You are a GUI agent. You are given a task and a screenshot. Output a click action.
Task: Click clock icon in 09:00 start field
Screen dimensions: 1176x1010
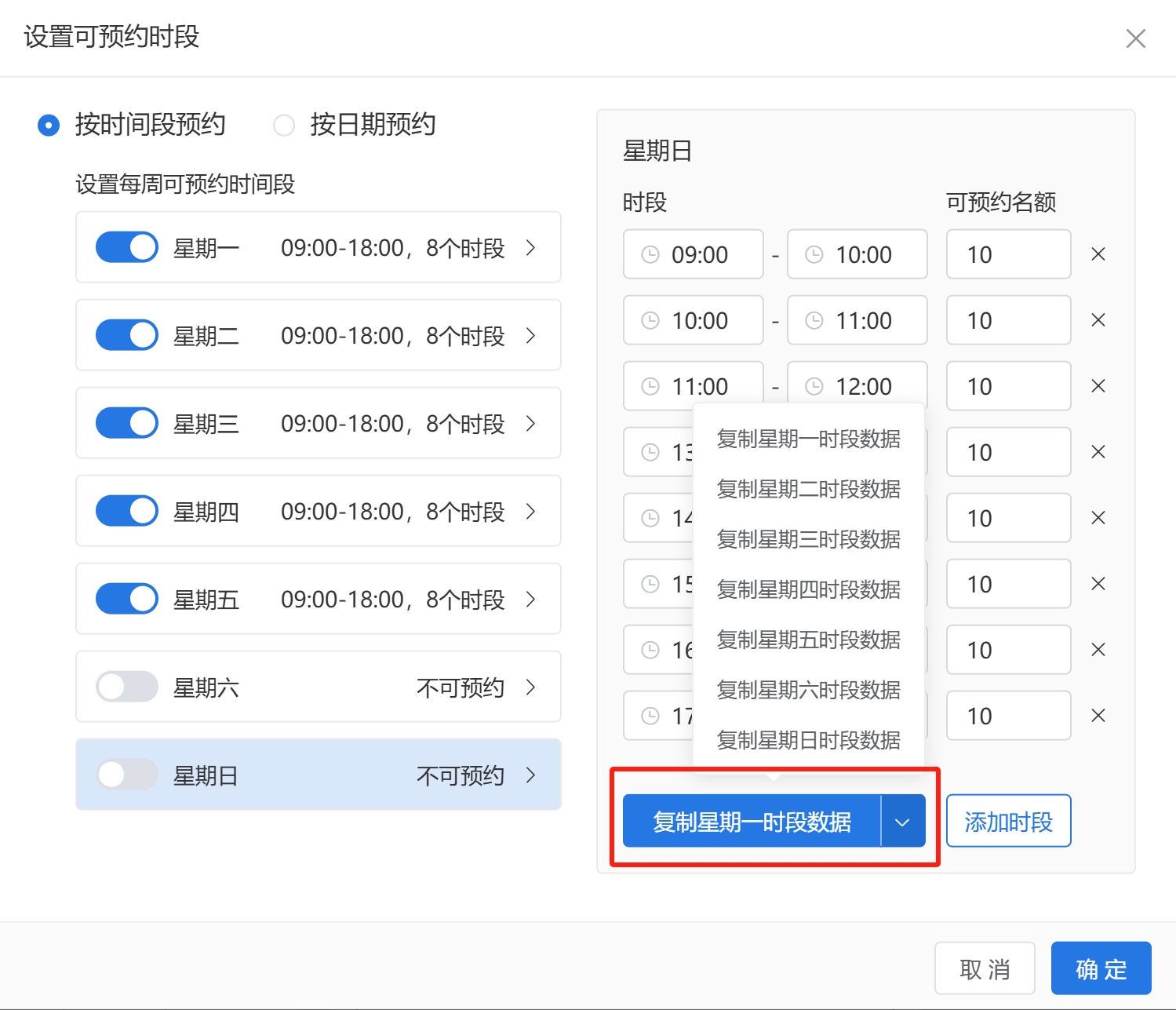(650, 254)
